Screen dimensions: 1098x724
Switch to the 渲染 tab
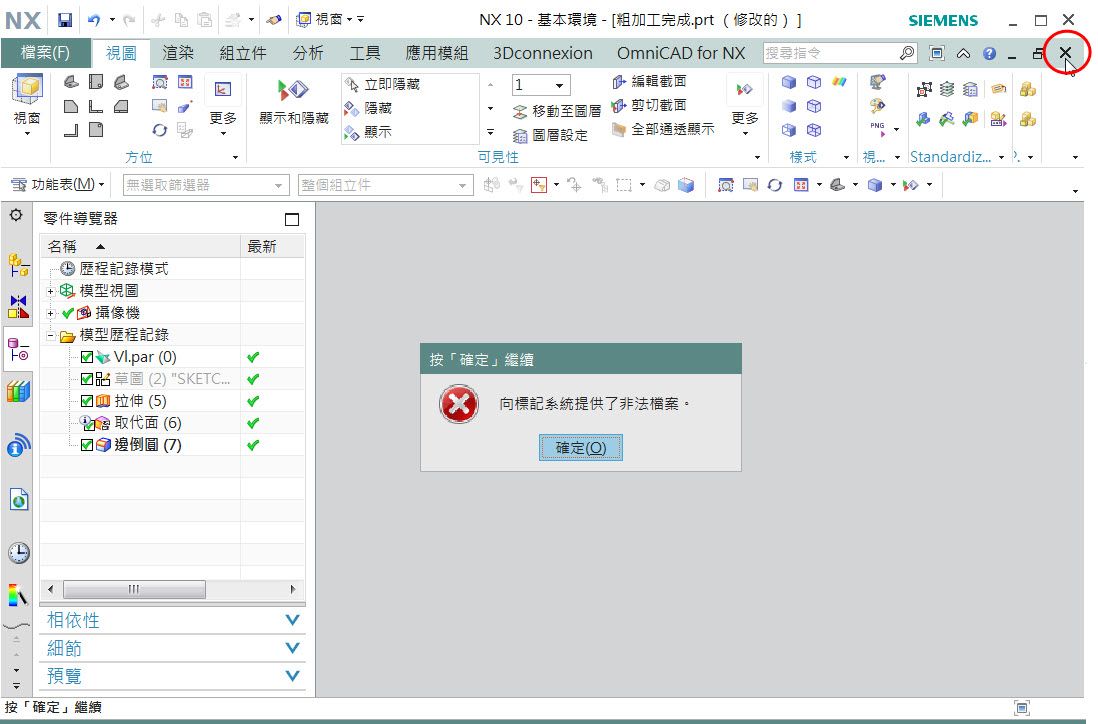click(x=178, y=53)
